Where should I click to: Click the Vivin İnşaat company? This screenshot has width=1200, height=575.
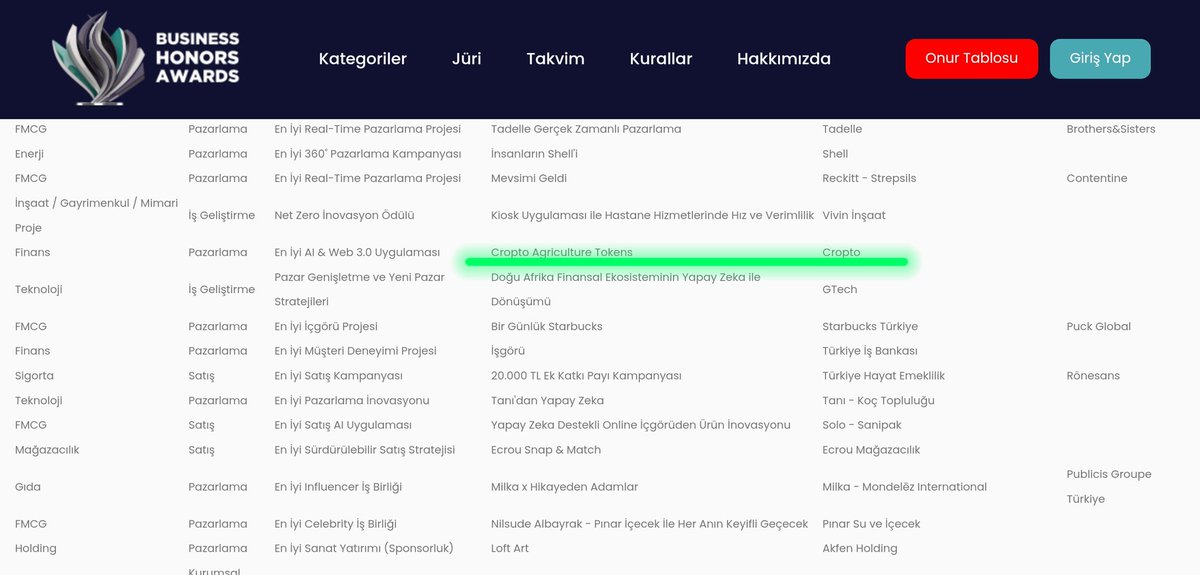pyautogui.click(x=854, y=215)
